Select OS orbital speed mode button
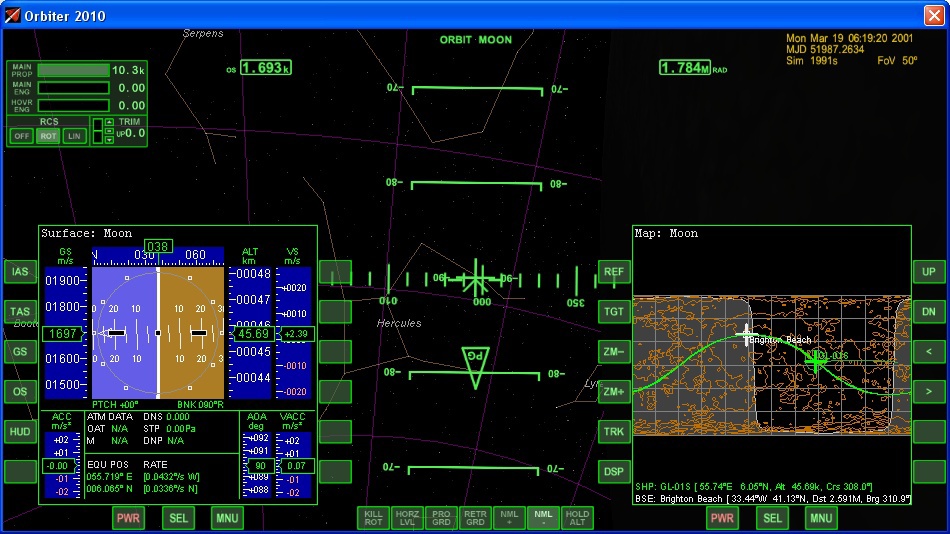This screenshot has height=534, width=950. coord(20,392)
